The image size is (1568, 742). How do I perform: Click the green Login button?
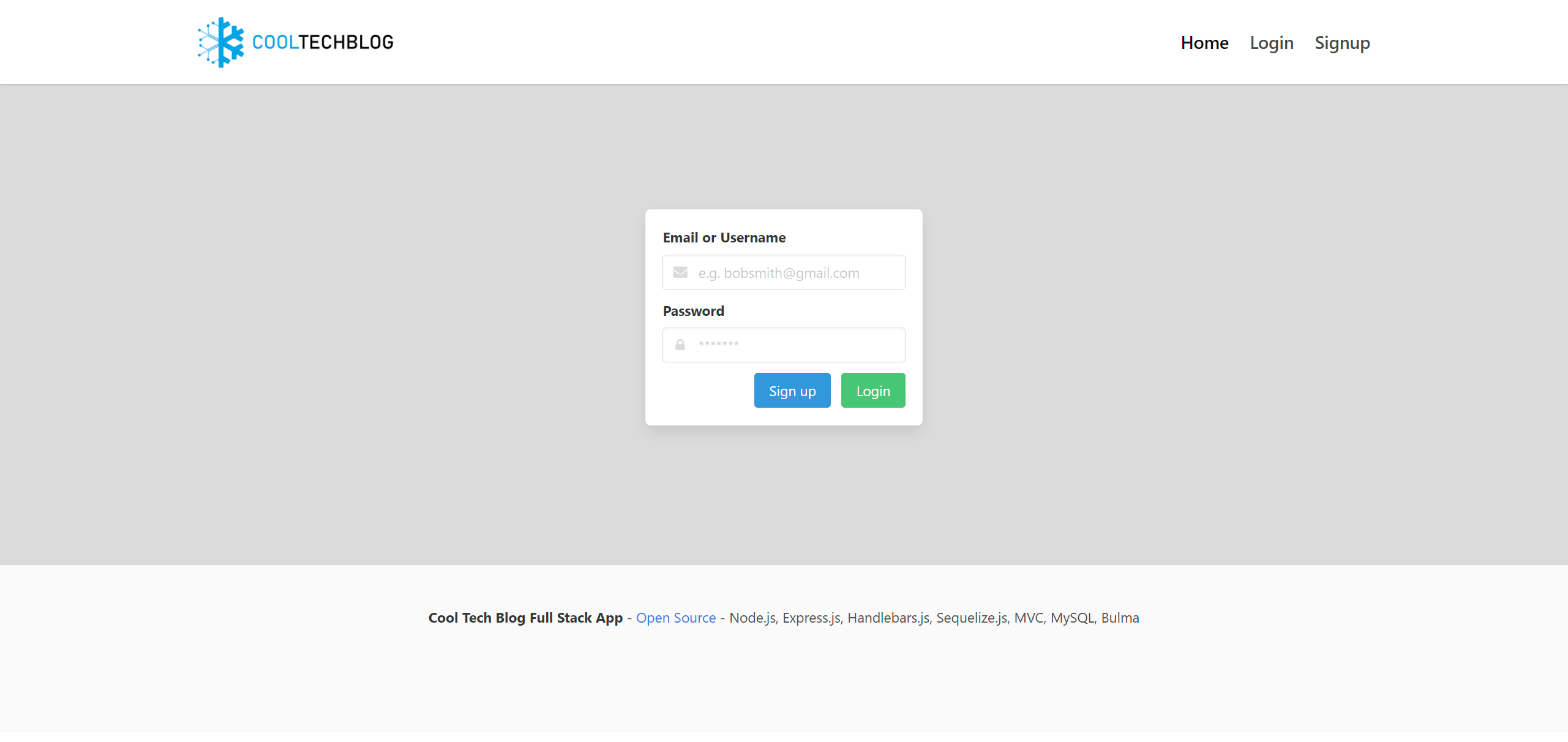pyautogui.click(x=872, y=390)
